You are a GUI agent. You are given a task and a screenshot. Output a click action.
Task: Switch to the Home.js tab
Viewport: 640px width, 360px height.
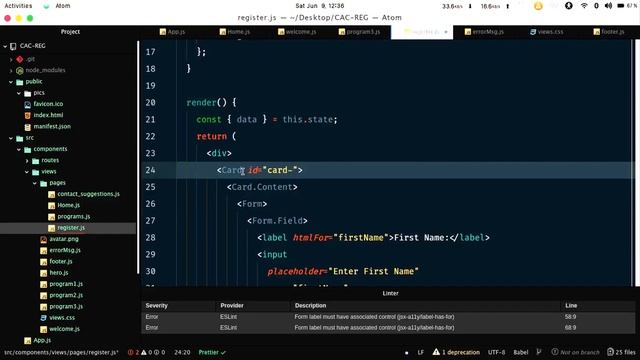[235, 32]
